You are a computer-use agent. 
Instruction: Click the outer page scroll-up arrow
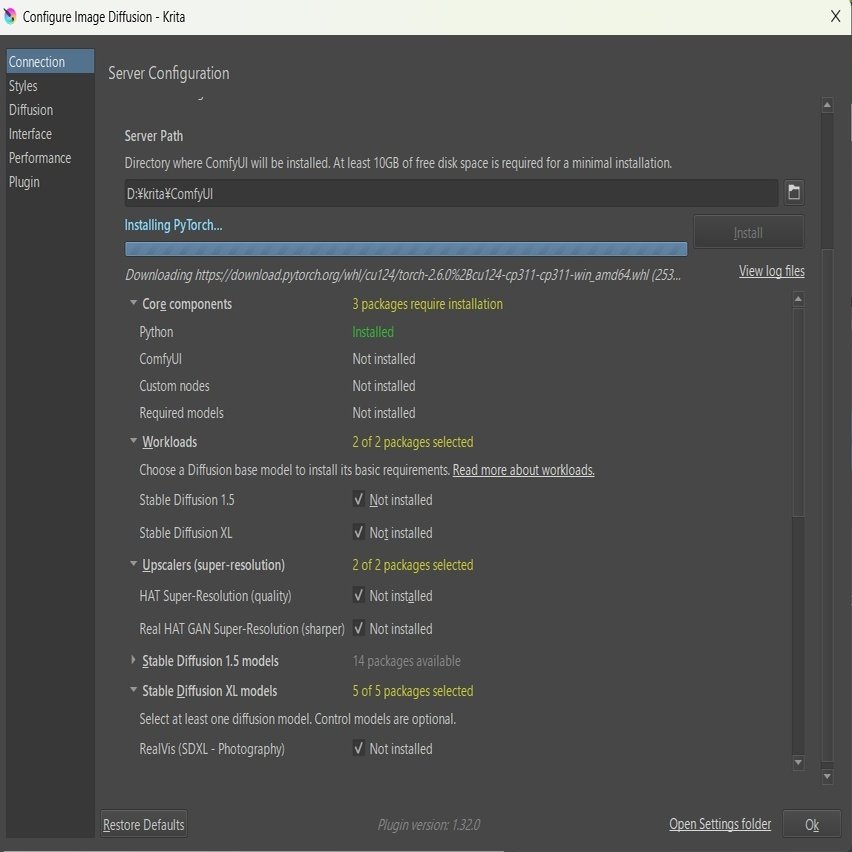(x=827, y=104)
